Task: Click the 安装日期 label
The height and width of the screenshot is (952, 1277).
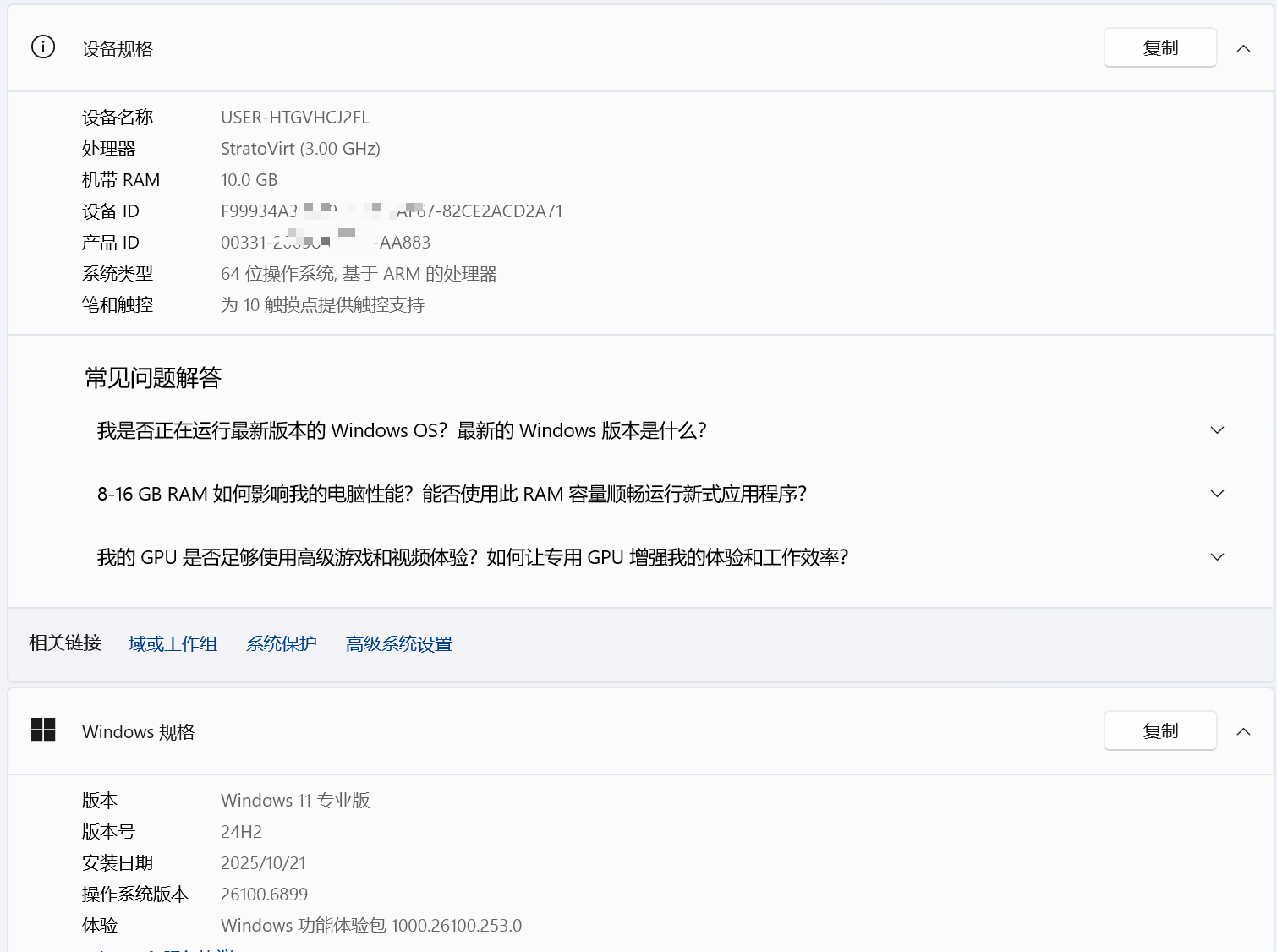Action: tap(118, 863)
